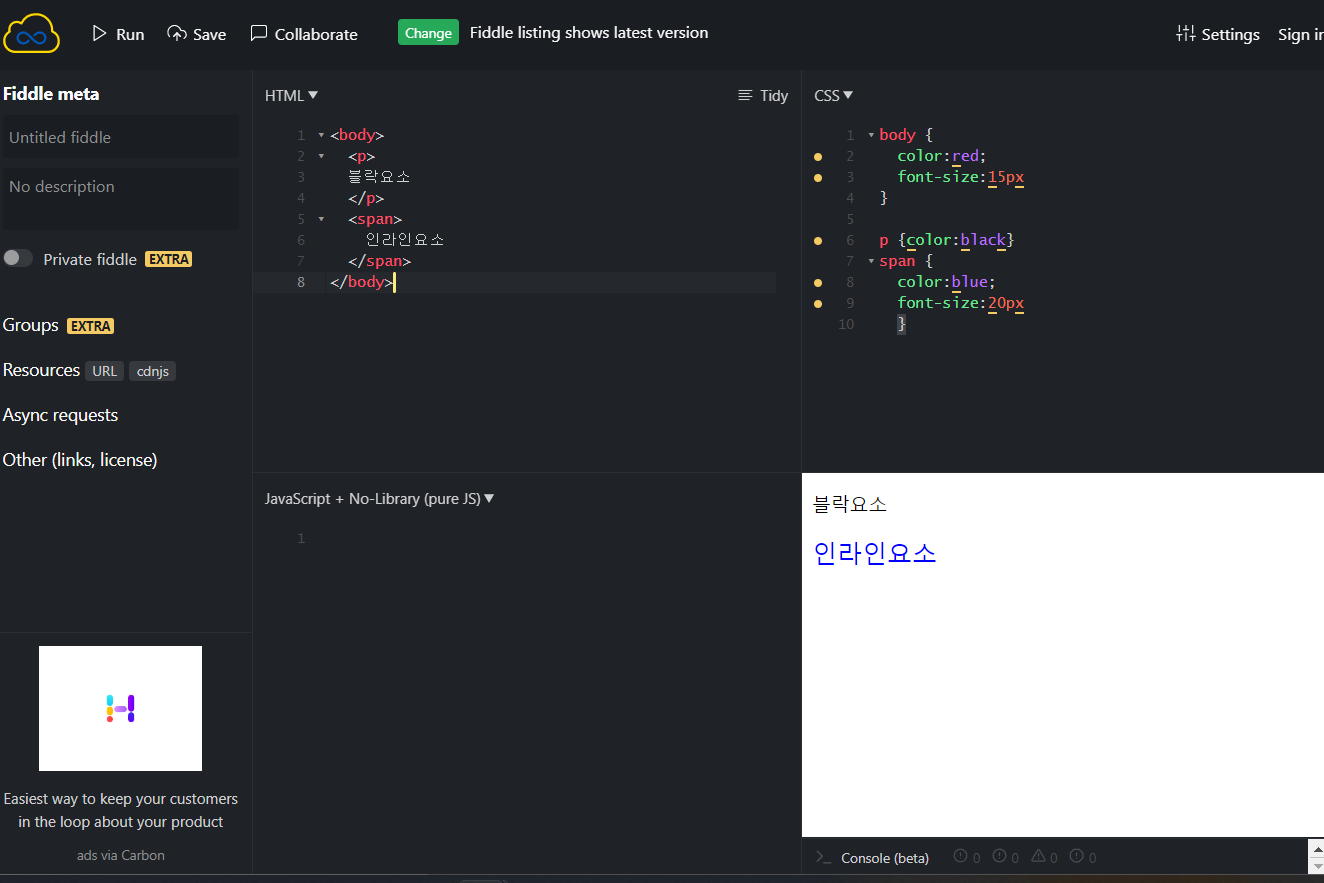
Task: Click the JSFiddle cloud logo
Action: pos(32,33)
